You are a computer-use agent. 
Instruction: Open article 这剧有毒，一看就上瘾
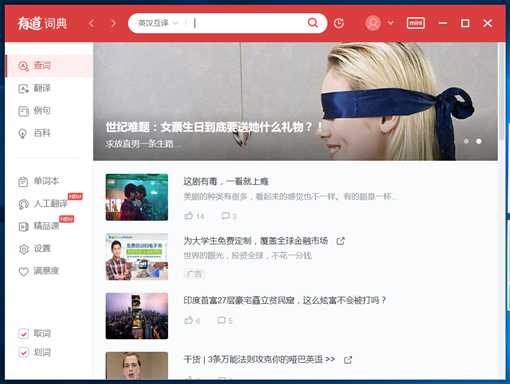(226, 181)
